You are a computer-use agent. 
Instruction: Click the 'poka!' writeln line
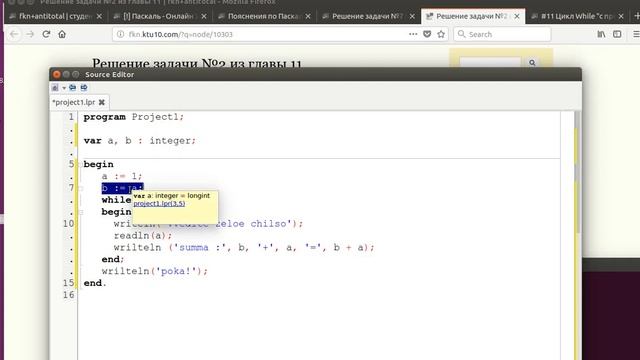tap(155, 271)
